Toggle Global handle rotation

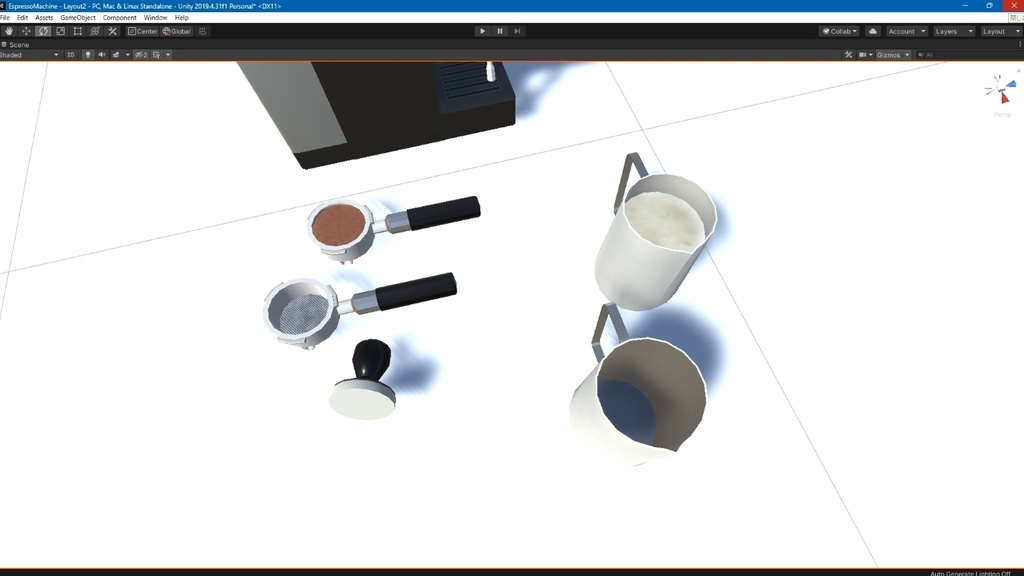tap(176, 31)
